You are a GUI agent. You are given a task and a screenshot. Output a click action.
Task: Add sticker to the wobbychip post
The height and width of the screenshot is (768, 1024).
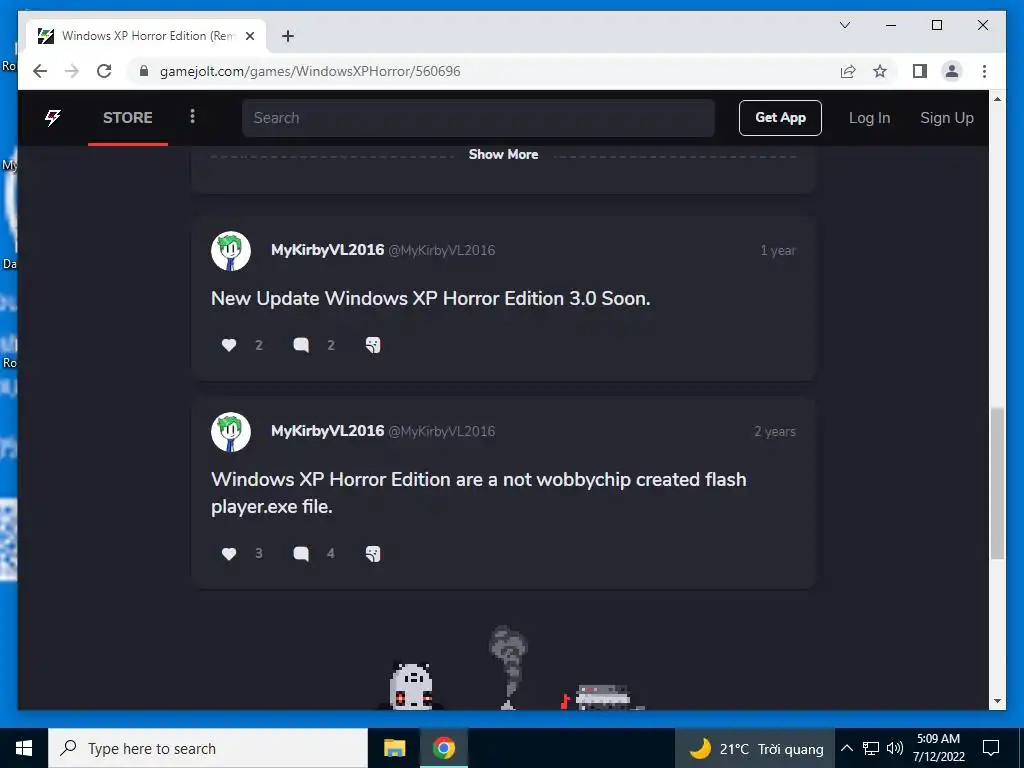(x=373, y=554)
